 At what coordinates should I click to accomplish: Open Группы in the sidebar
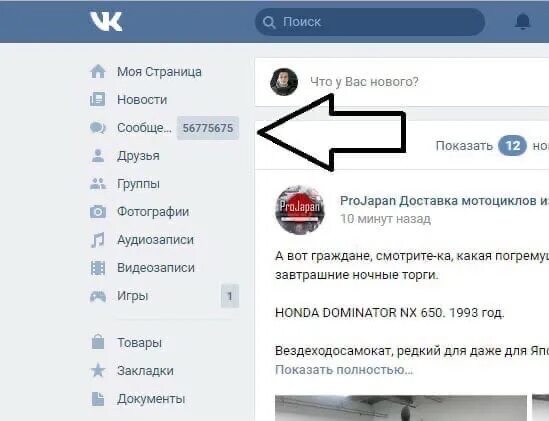click(x=138, y=184)
